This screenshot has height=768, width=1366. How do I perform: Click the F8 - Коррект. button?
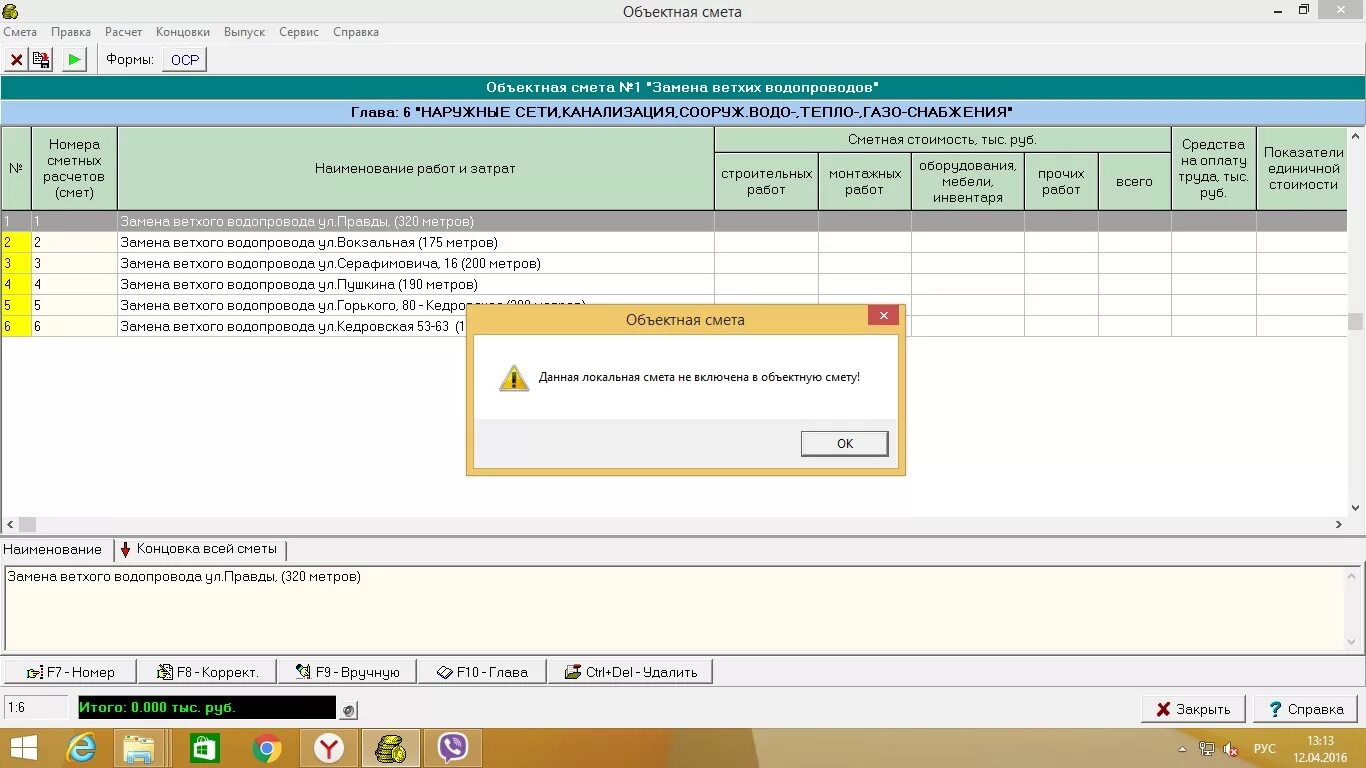[207, 672]
